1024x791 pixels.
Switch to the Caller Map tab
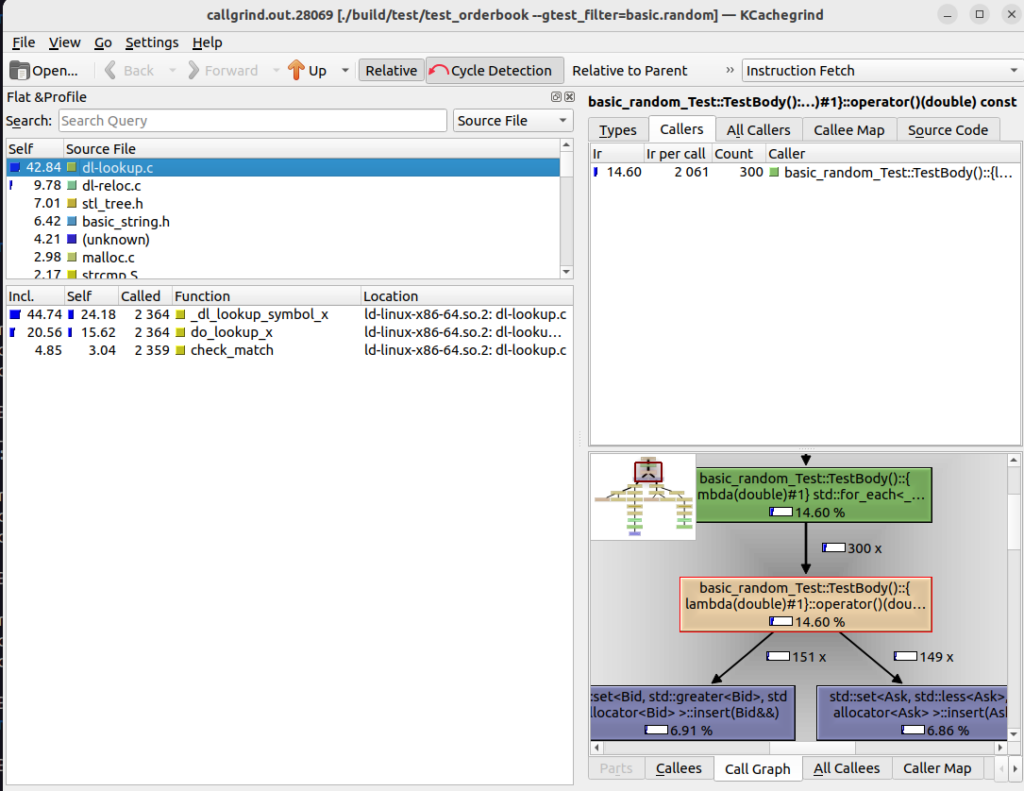coord(937,768)
